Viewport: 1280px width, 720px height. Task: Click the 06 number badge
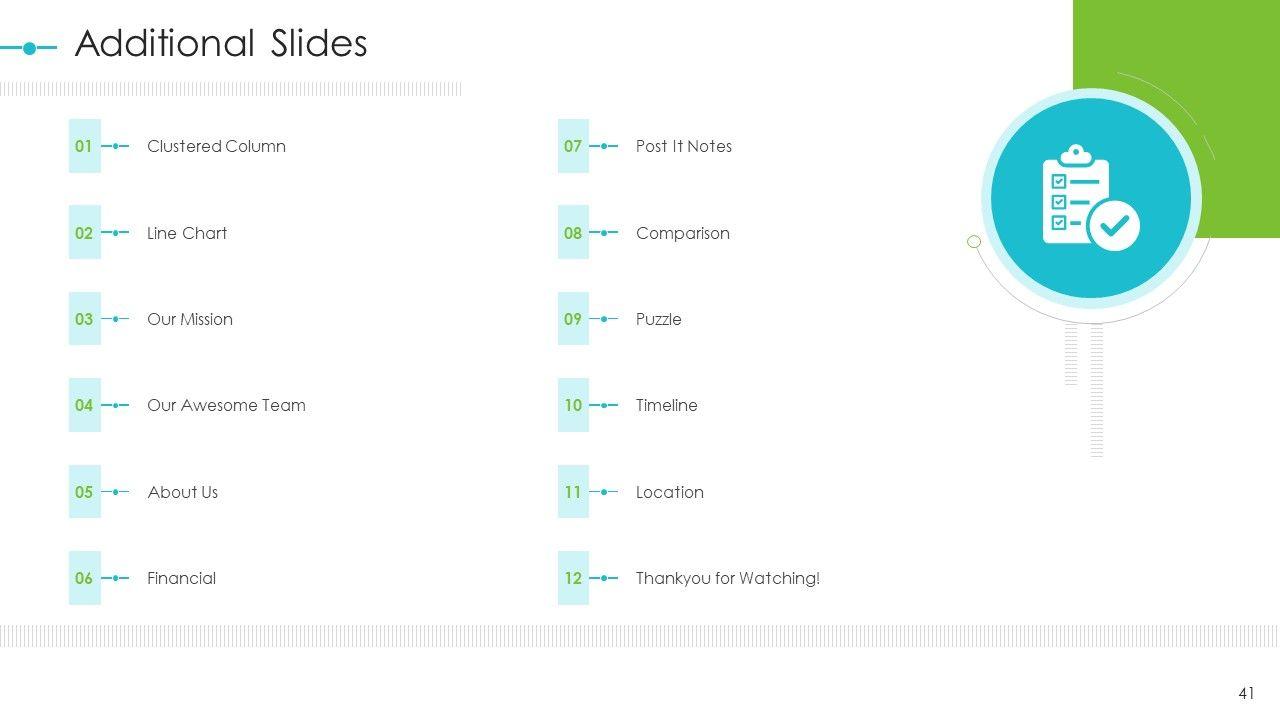point(84,578)
